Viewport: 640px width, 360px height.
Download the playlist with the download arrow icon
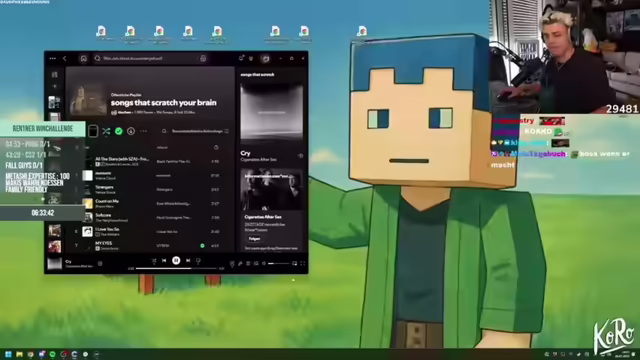(131, 131)
